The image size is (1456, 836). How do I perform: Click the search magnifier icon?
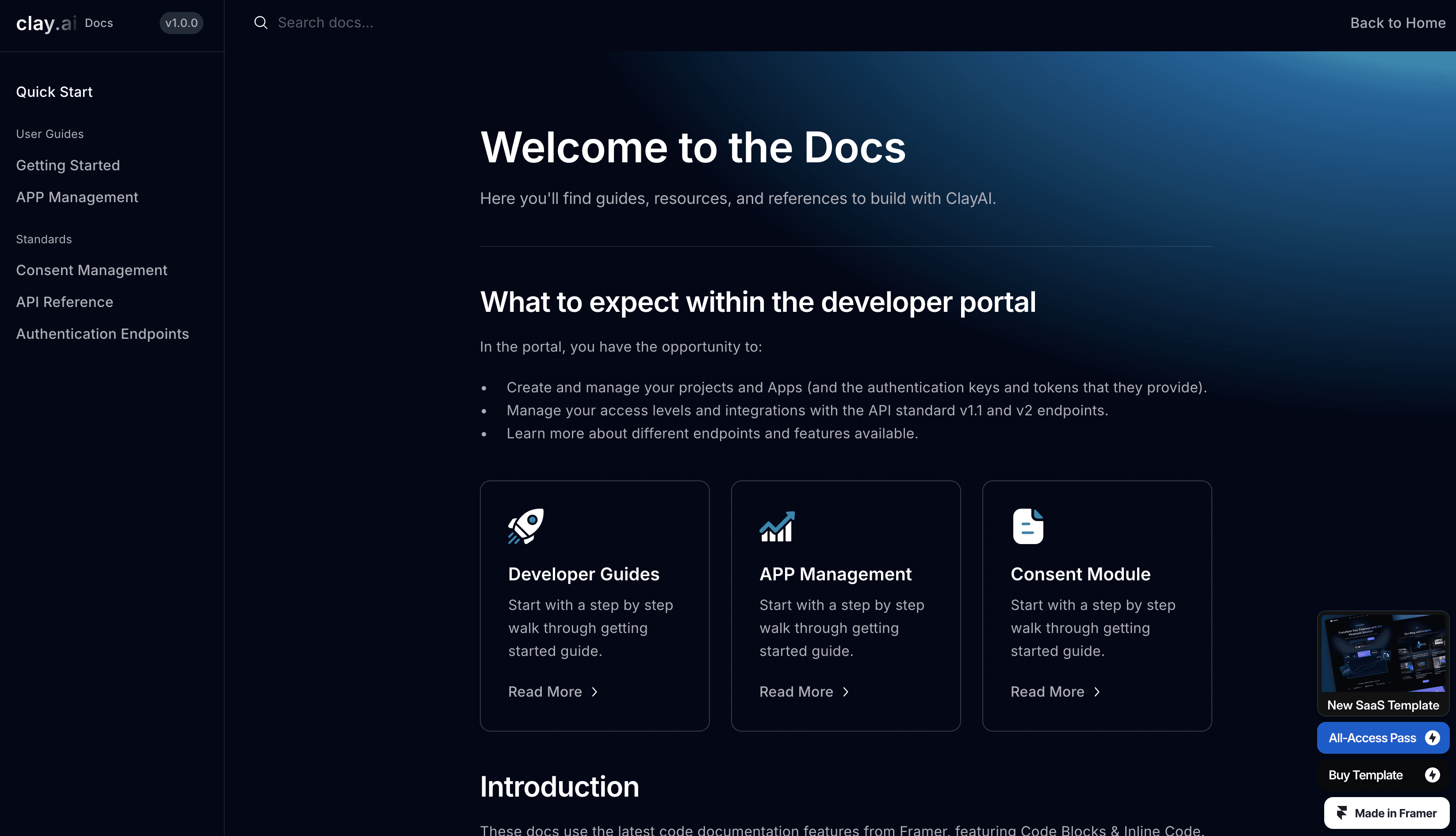tap(261, 23)
